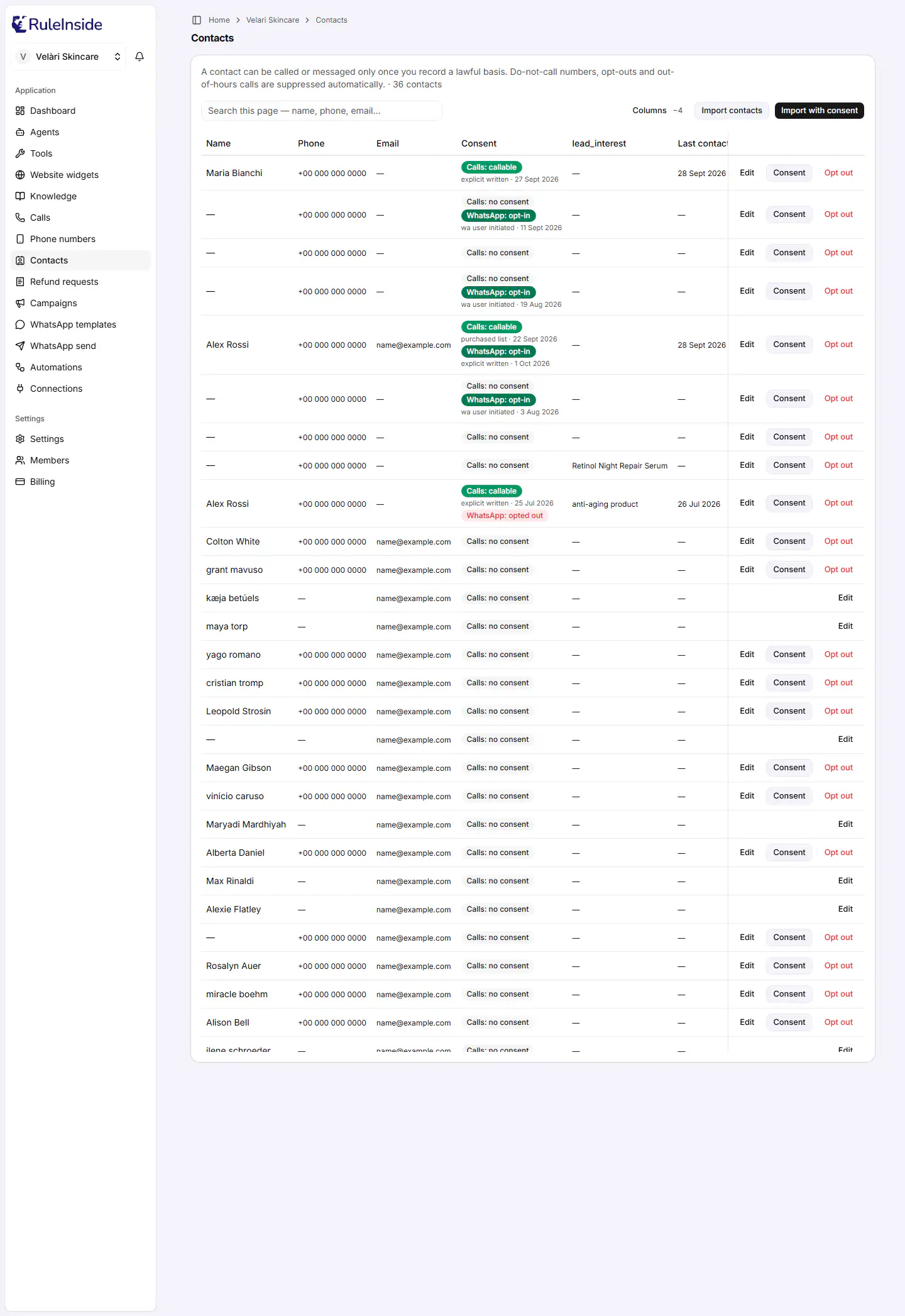Focus the contacts search field
The width and height of the screenshot is (905, 1316).
coord(322,111)
